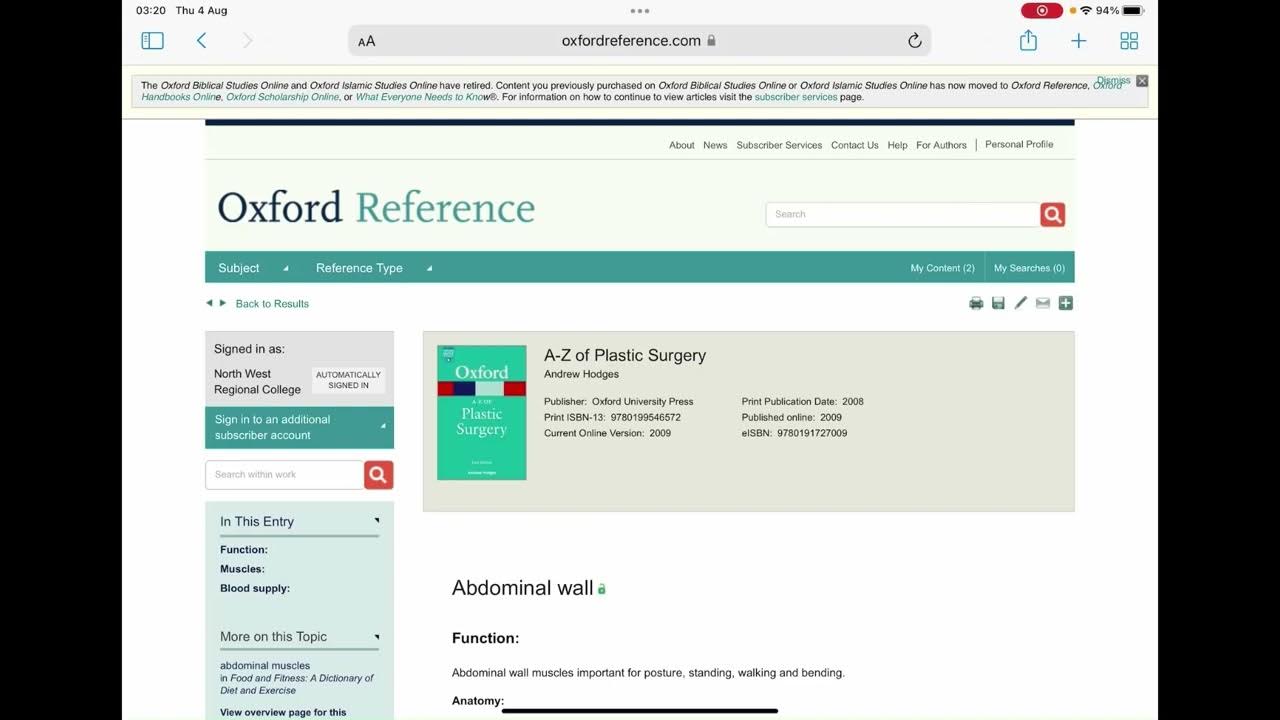This screenshot has height=720, width=1280.
Task: Click the green lock icon beside Abdominal wall
Action: [601, 589]
